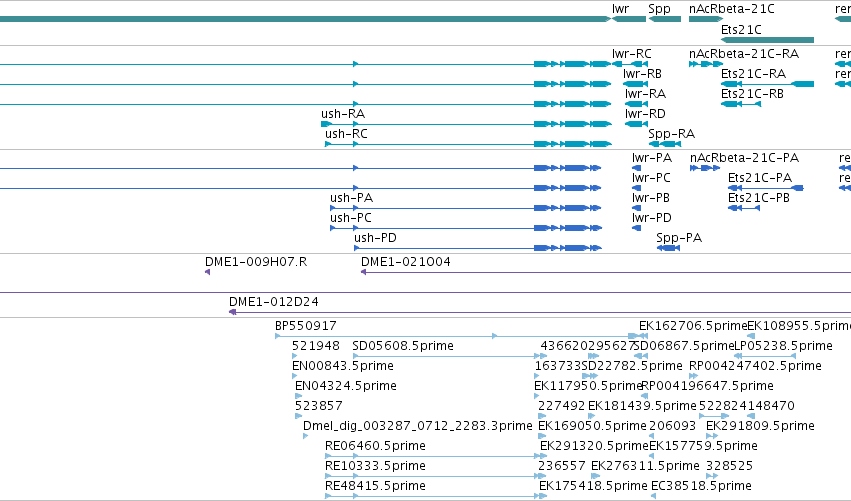
Task: Select the ush-PA protein label
Action: pos(352,198)
